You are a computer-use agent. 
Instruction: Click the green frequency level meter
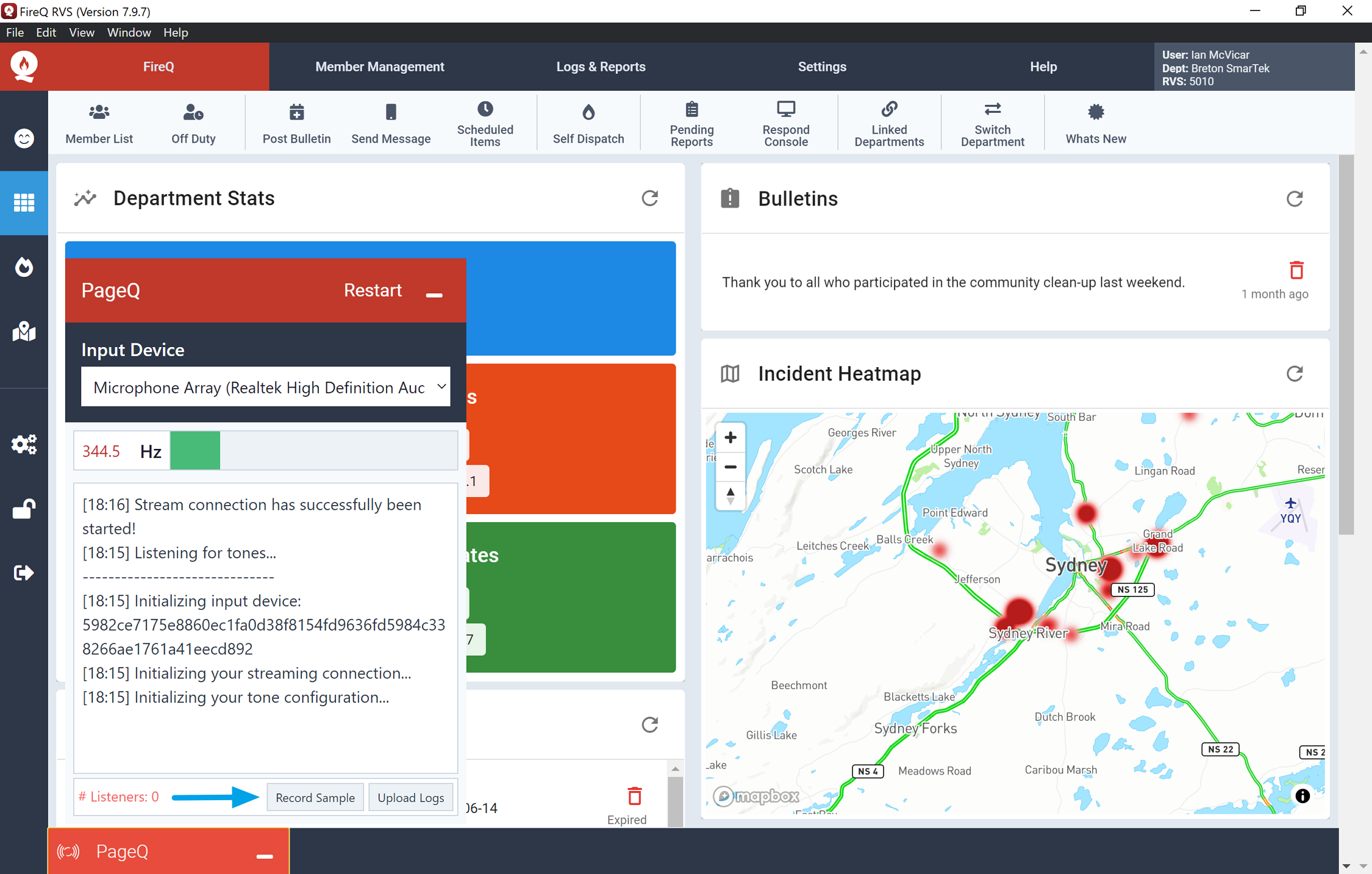pyautogui.click(x=195, y=451)
